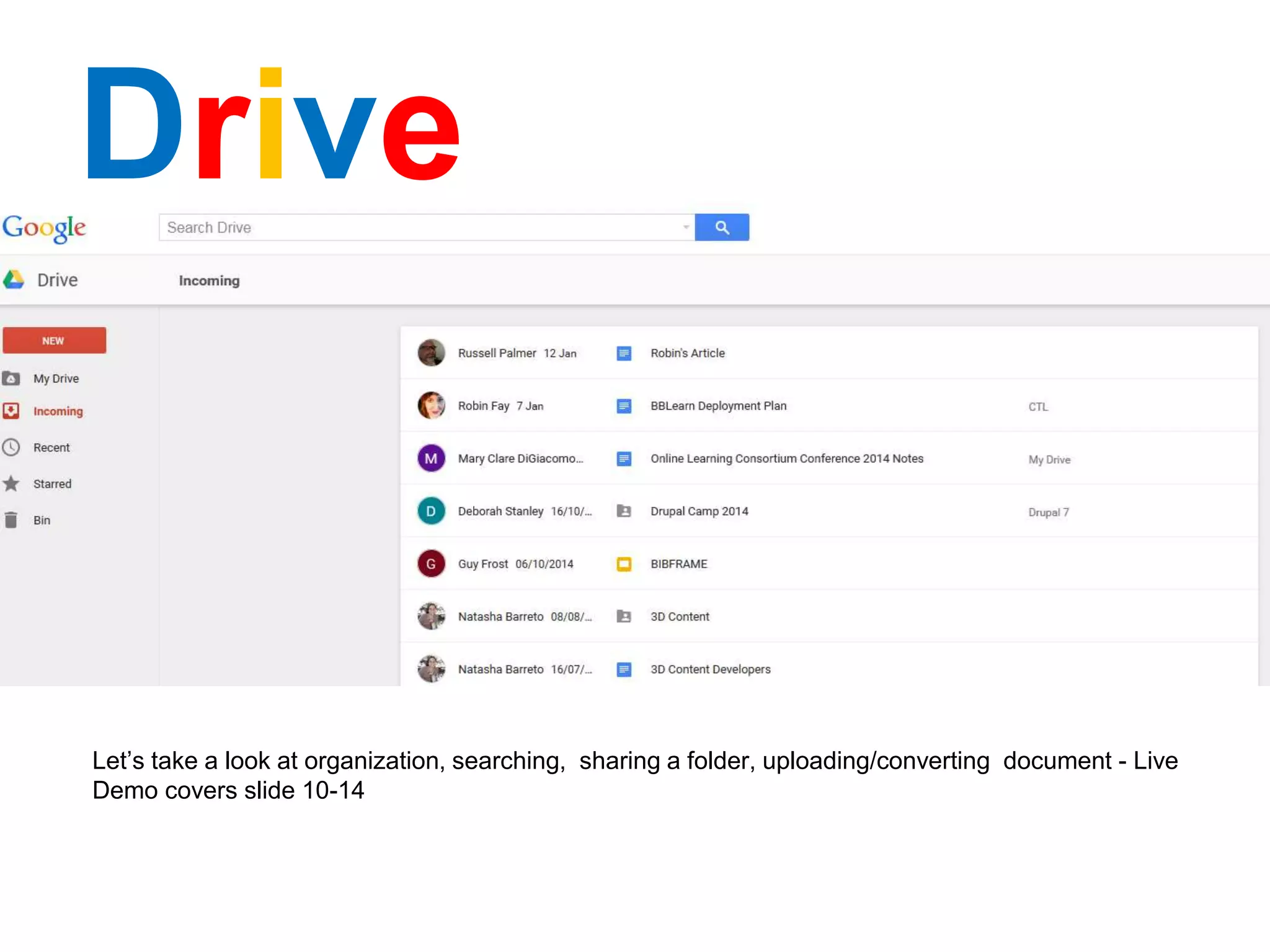Open Bin in the sidebar
Screen dimensions: 1270x952
pyautogui.click(x=42, y=521)
